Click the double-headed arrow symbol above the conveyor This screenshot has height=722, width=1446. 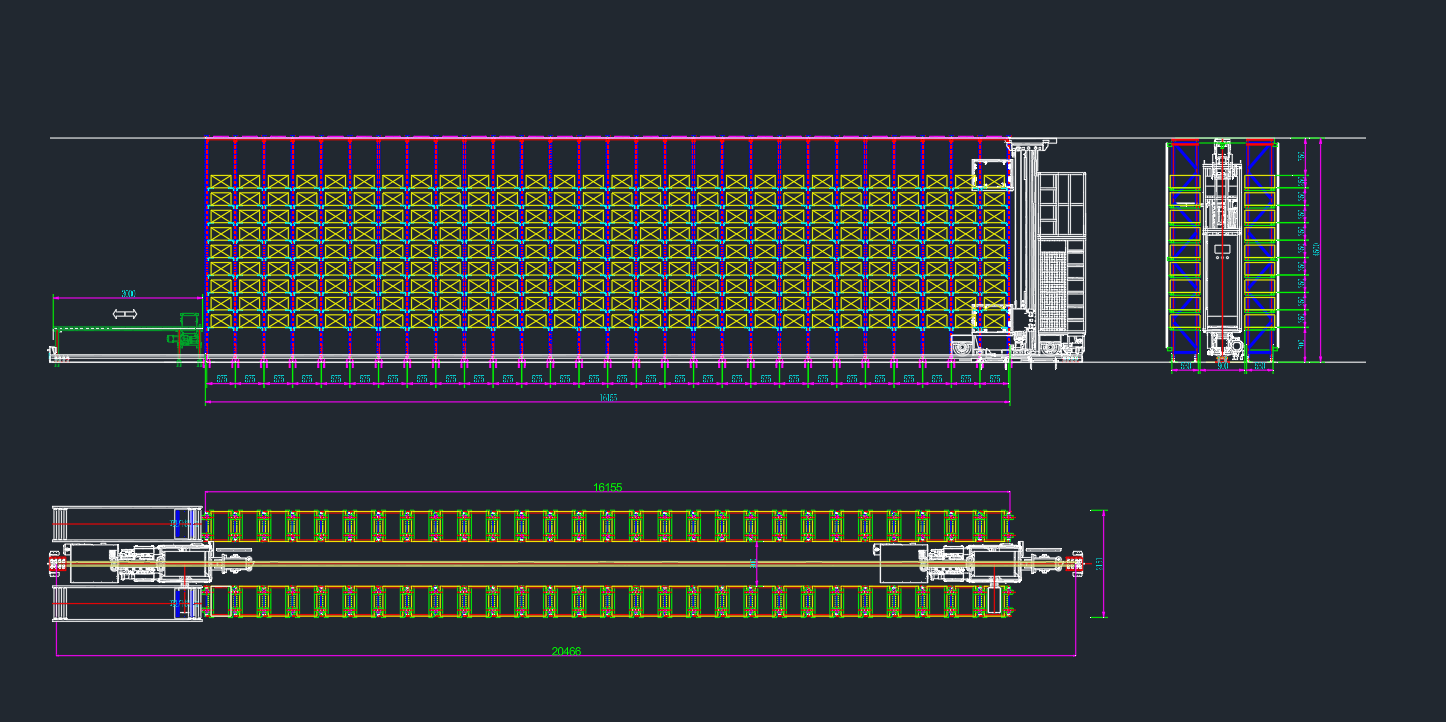tap(125, 314)
